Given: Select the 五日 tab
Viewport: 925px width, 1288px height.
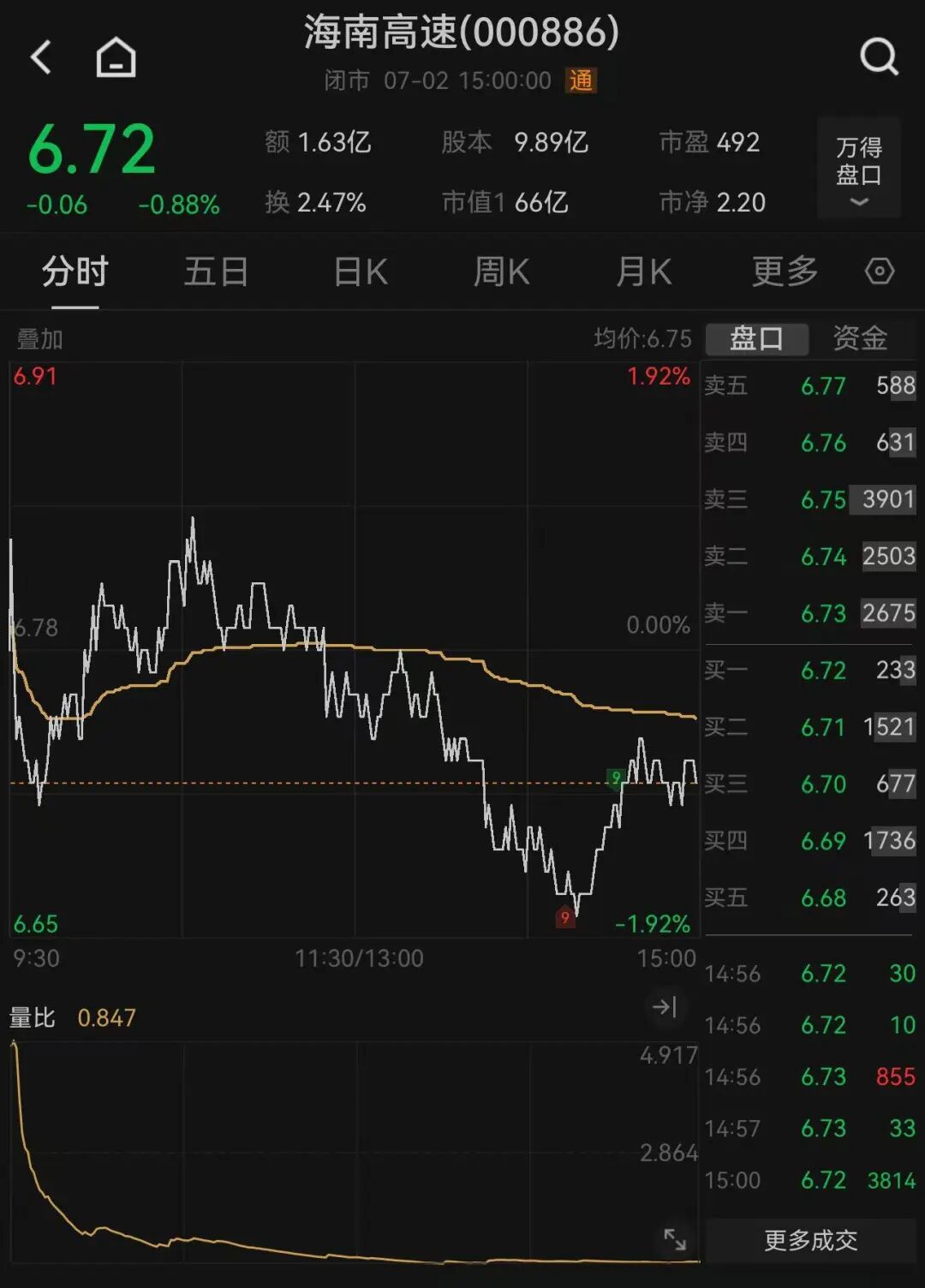Looking at the screenshot, I should [217, 271].
